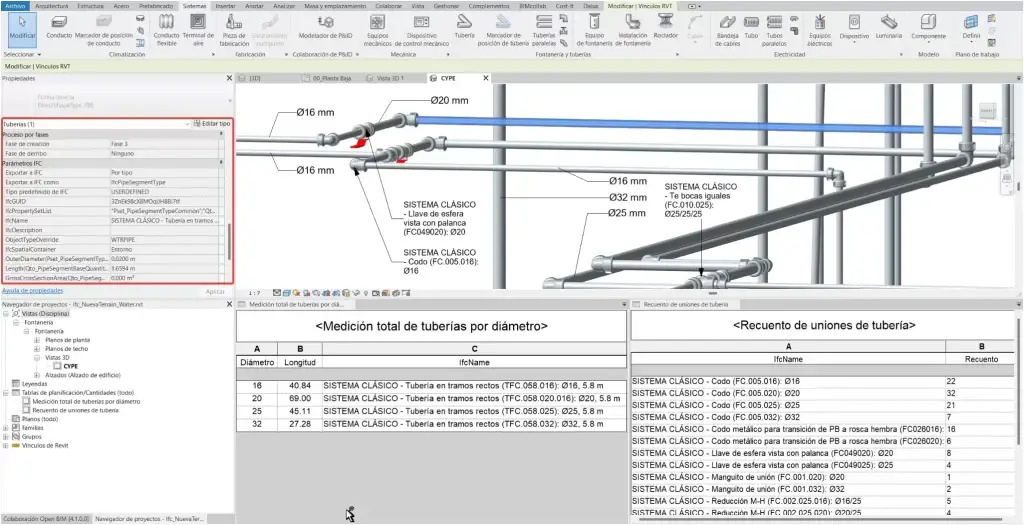This screenshot has width=1024, height=525.
Task: Collapse the Vistas (Disciplina) tree node
Action: tap(7, 314)
